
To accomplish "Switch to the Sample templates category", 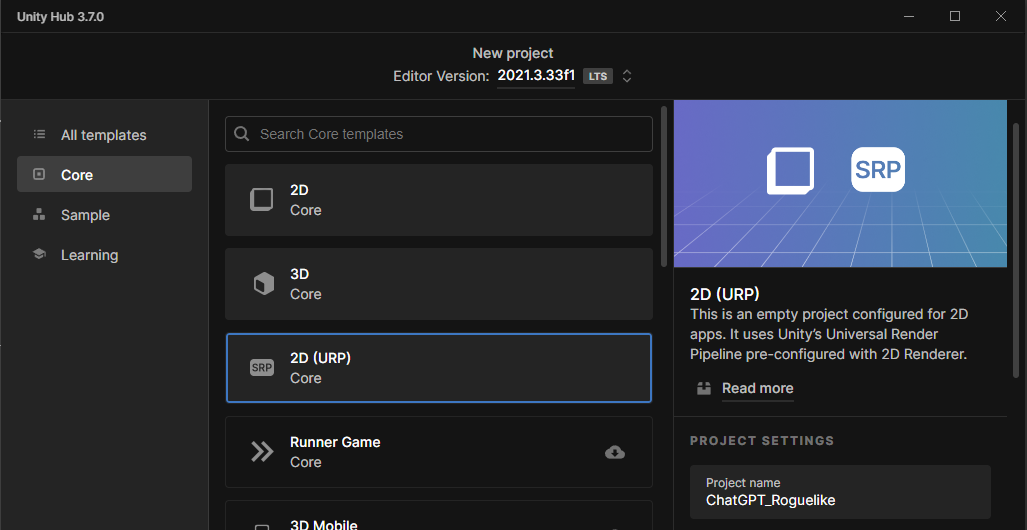I will pyautogui.click(x=104, y=215).
